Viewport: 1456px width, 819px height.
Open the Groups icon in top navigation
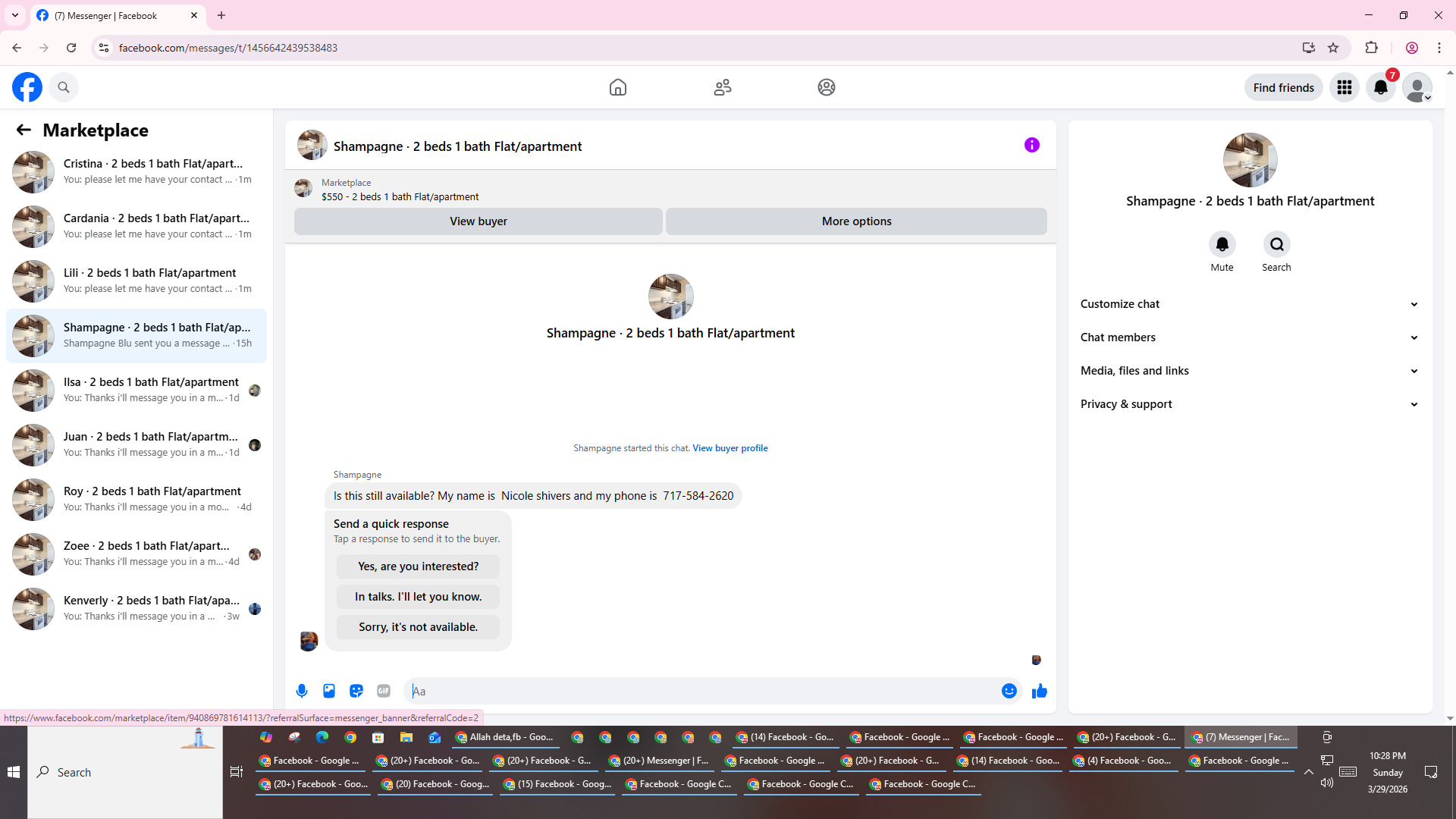pyautogui.click(x=827, y=87)
